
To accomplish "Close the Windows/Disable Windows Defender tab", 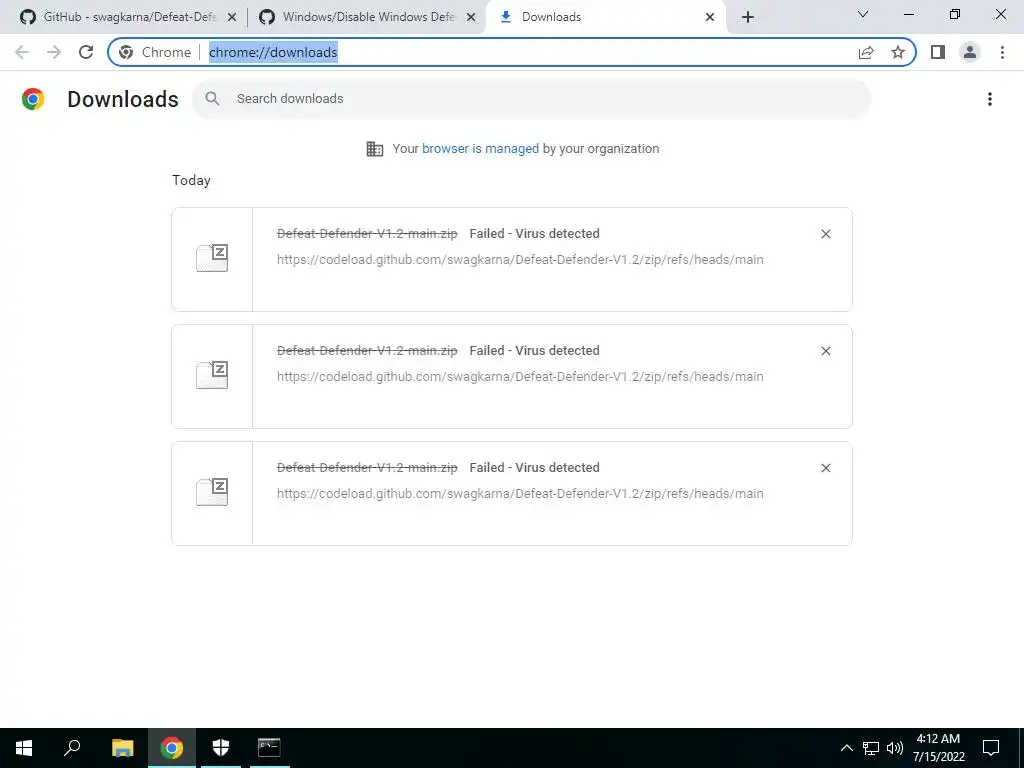I will pos(471,17).
